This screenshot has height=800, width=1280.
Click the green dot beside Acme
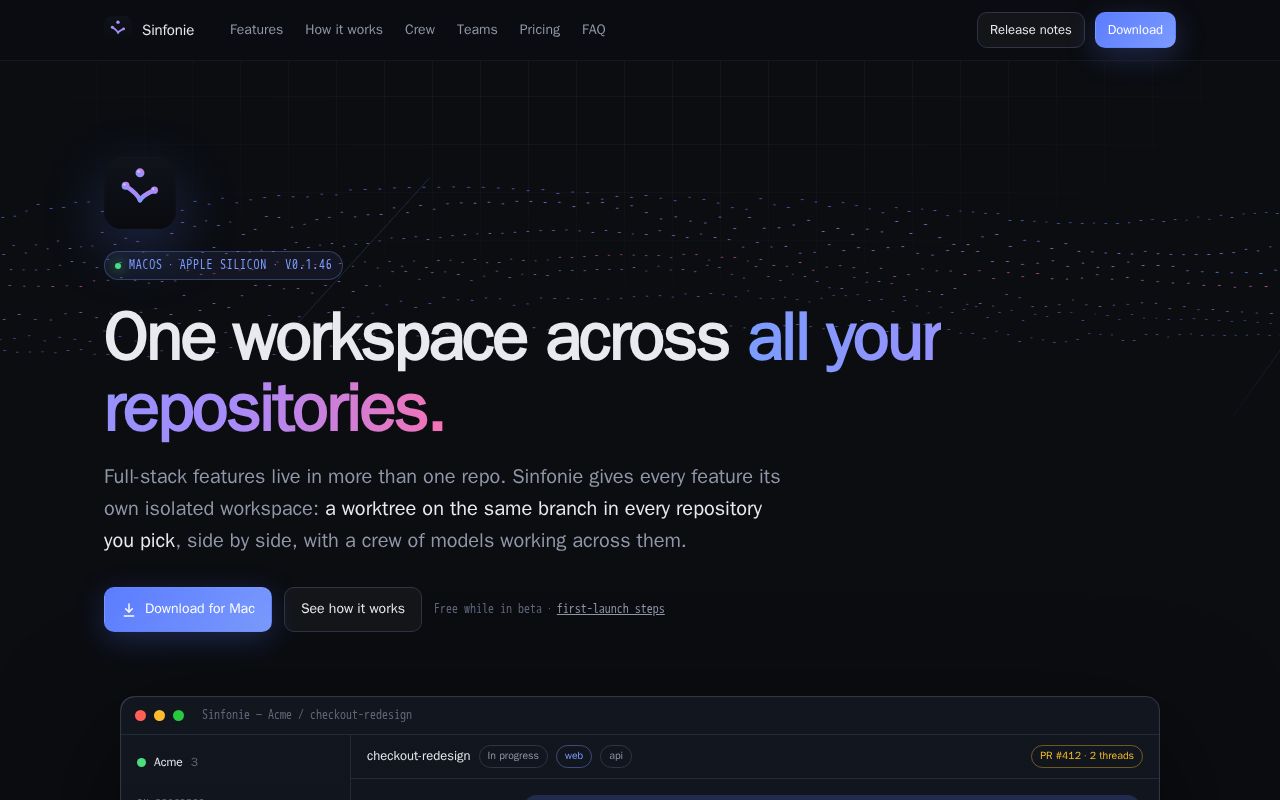coord(141,762)
